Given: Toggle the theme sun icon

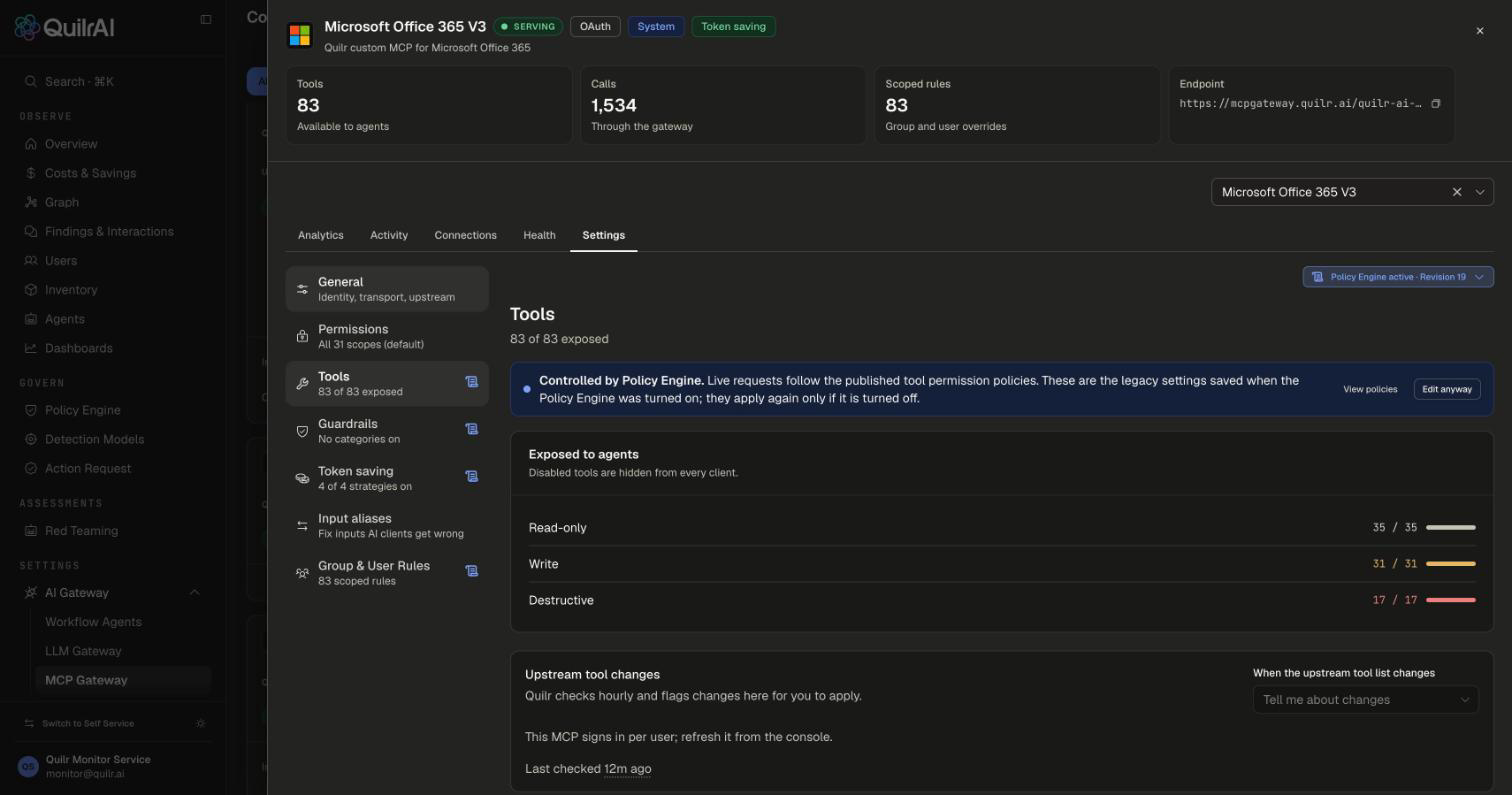Looking at the screenshot, I should [x=201, y=723].
